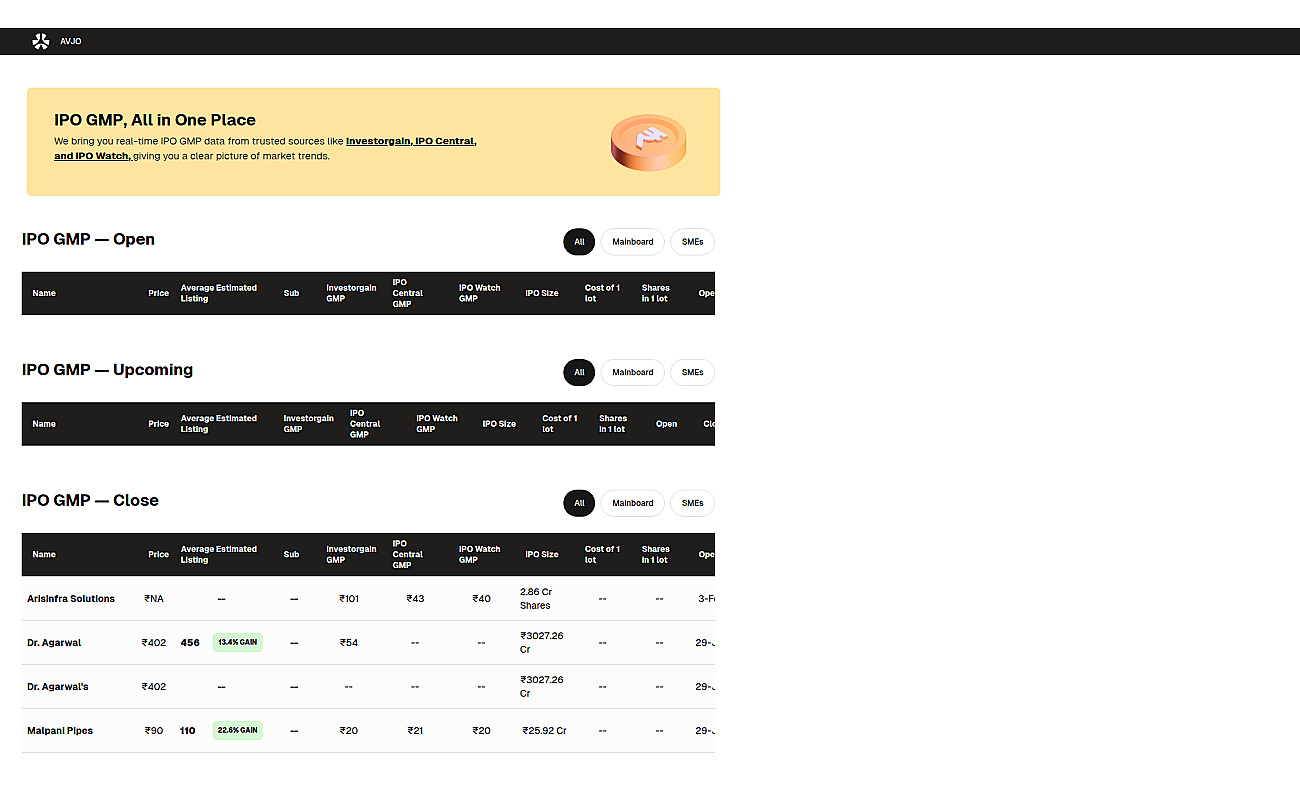Click IPO GMP — Open section heading
This screenshot has width=1300, height=788.
click(88, 239)
